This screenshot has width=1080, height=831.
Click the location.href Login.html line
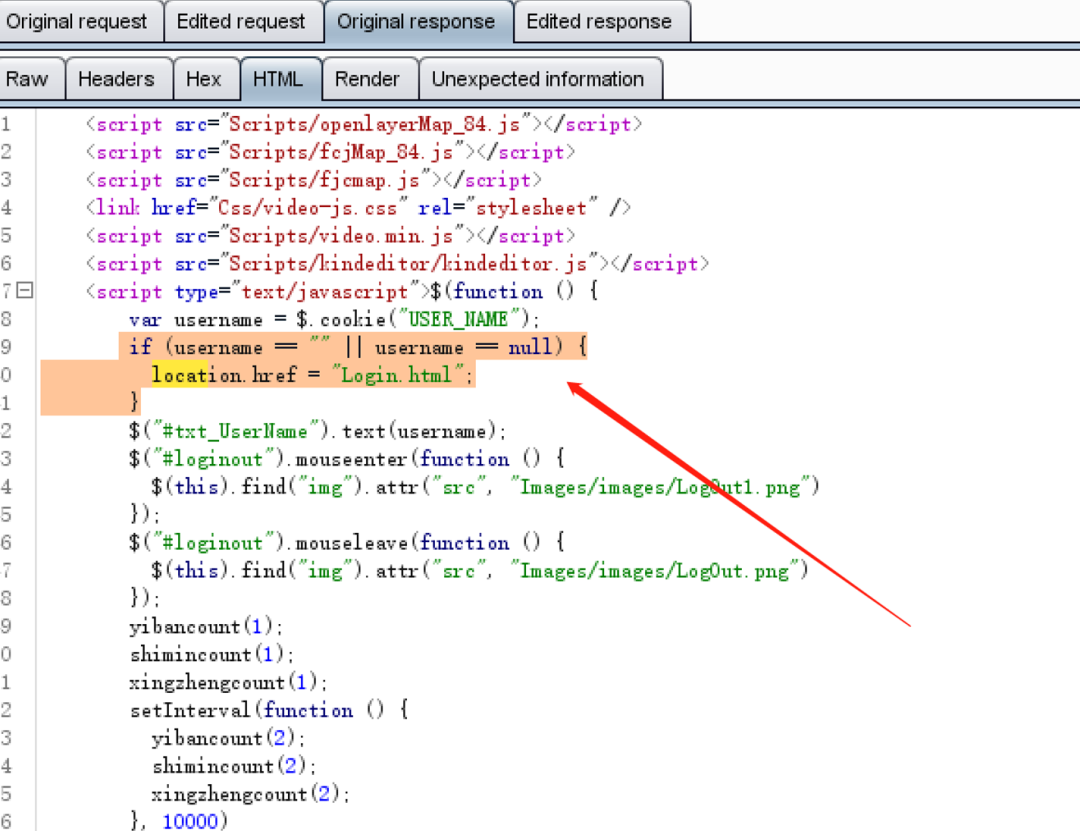[x=312, y=375]
